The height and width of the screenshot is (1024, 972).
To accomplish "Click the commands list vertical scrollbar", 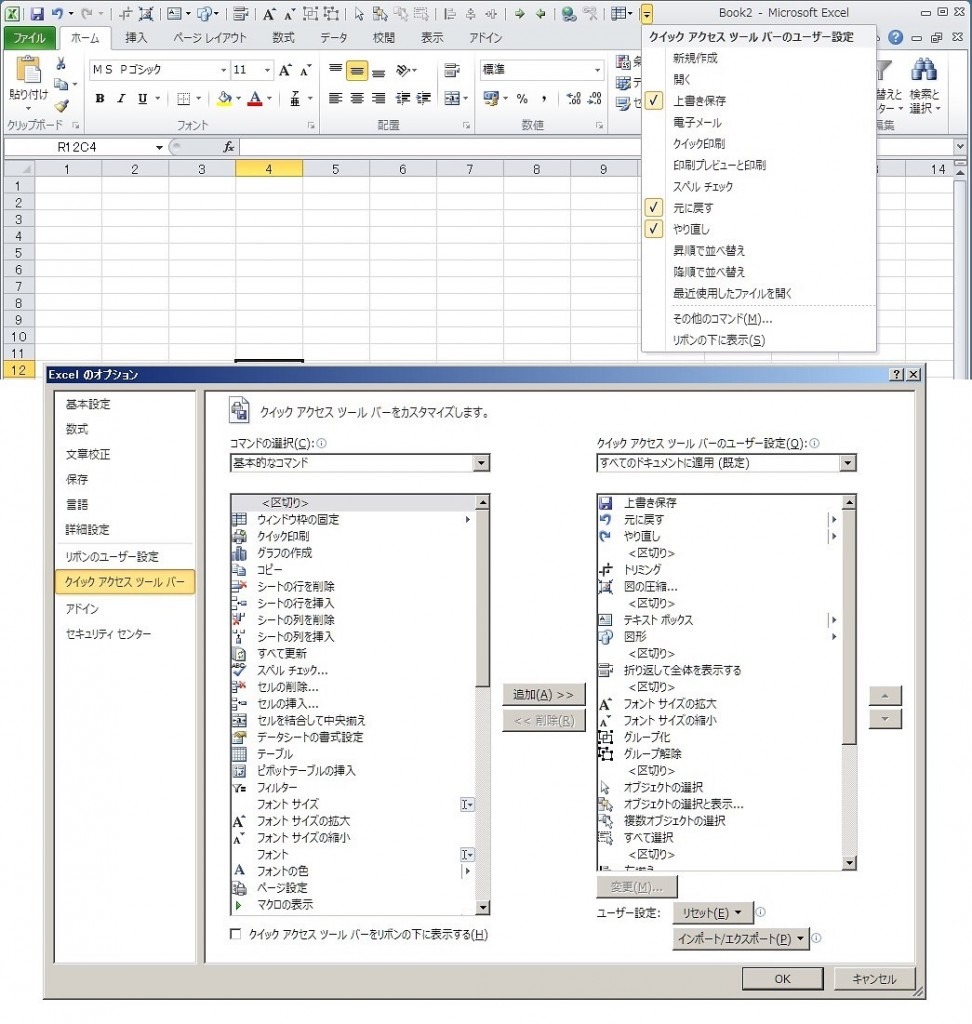I will pos(483,703).
